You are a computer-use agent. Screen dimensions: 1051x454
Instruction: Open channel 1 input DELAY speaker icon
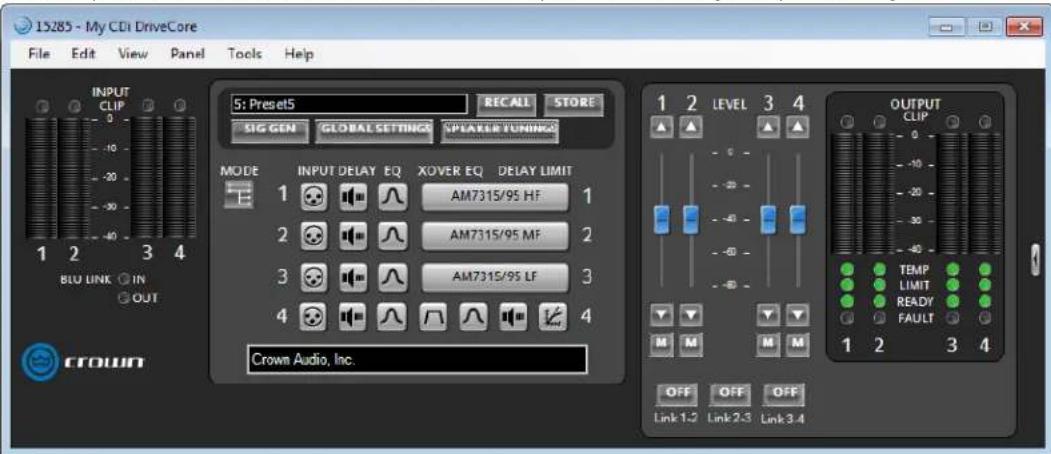tap(352, 196)
